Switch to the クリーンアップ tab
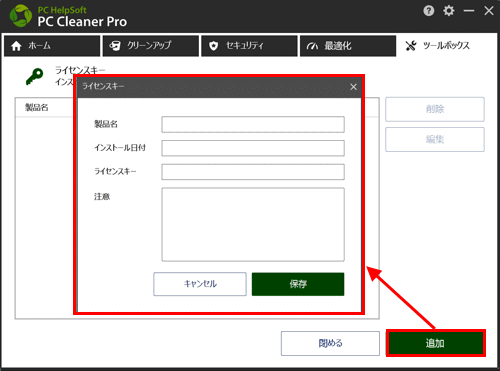Screen dimensions: 500x371 [151, 46]
